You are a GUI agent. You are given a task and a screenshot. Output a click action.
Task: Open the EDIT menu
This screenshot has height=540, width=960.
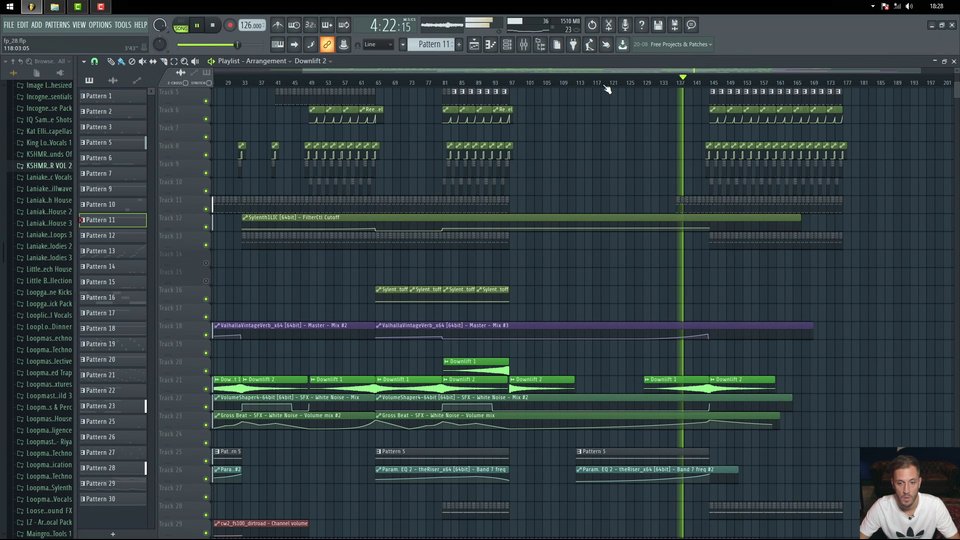(x=23, y=25)
